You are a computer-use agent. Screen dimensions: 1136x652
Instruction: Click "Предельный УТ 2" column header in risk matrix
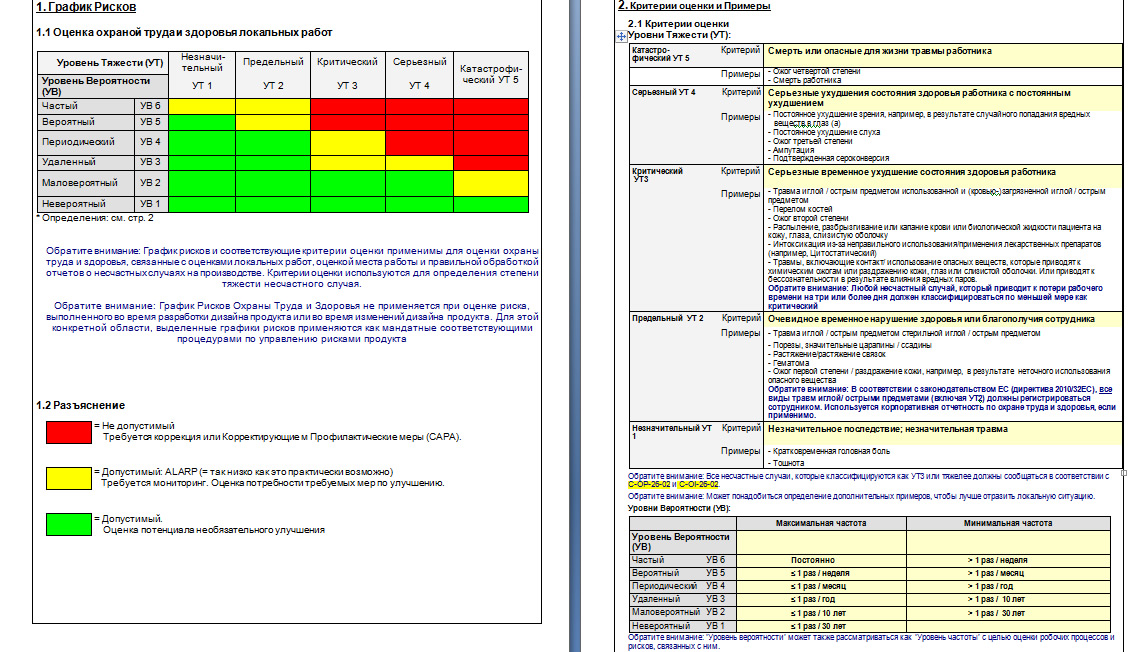273,74
